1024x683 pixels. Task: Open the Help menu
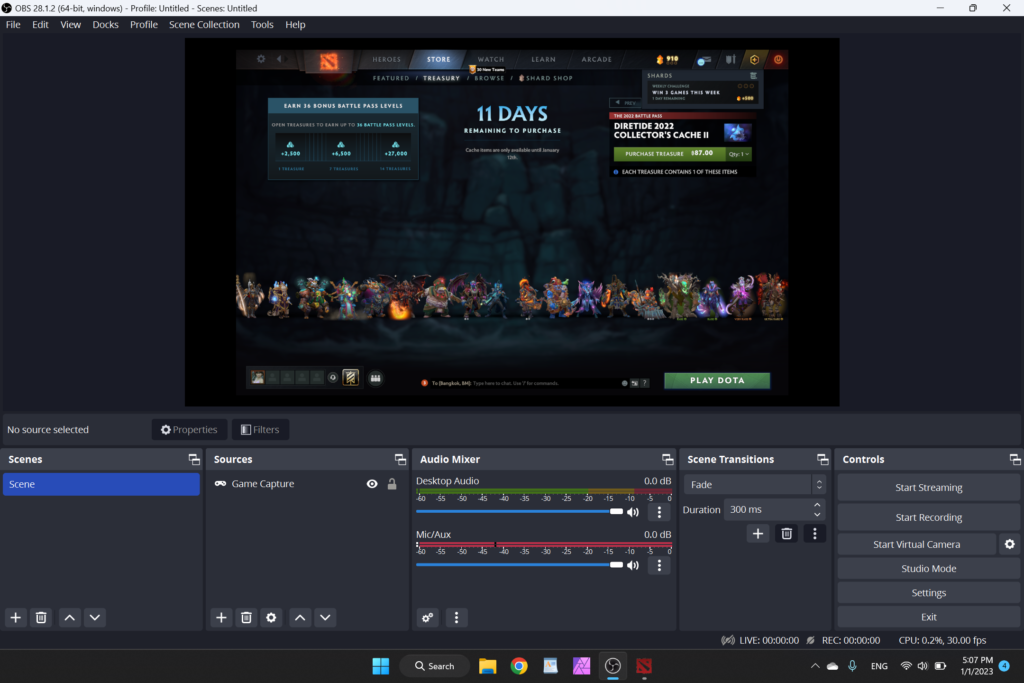(x=295, y=25)
